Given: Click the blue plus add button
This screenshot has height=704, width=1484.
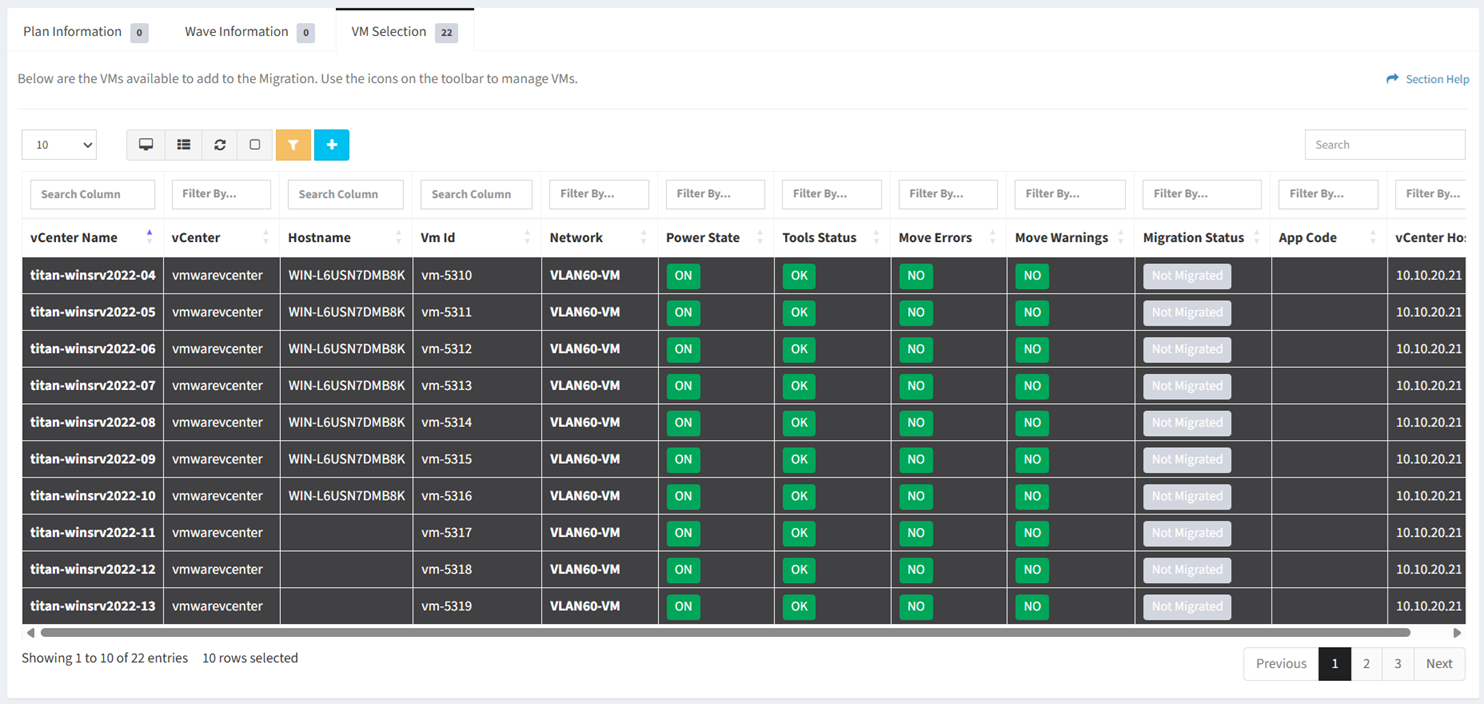Looking at the screenshot, I should pos(332,145).
